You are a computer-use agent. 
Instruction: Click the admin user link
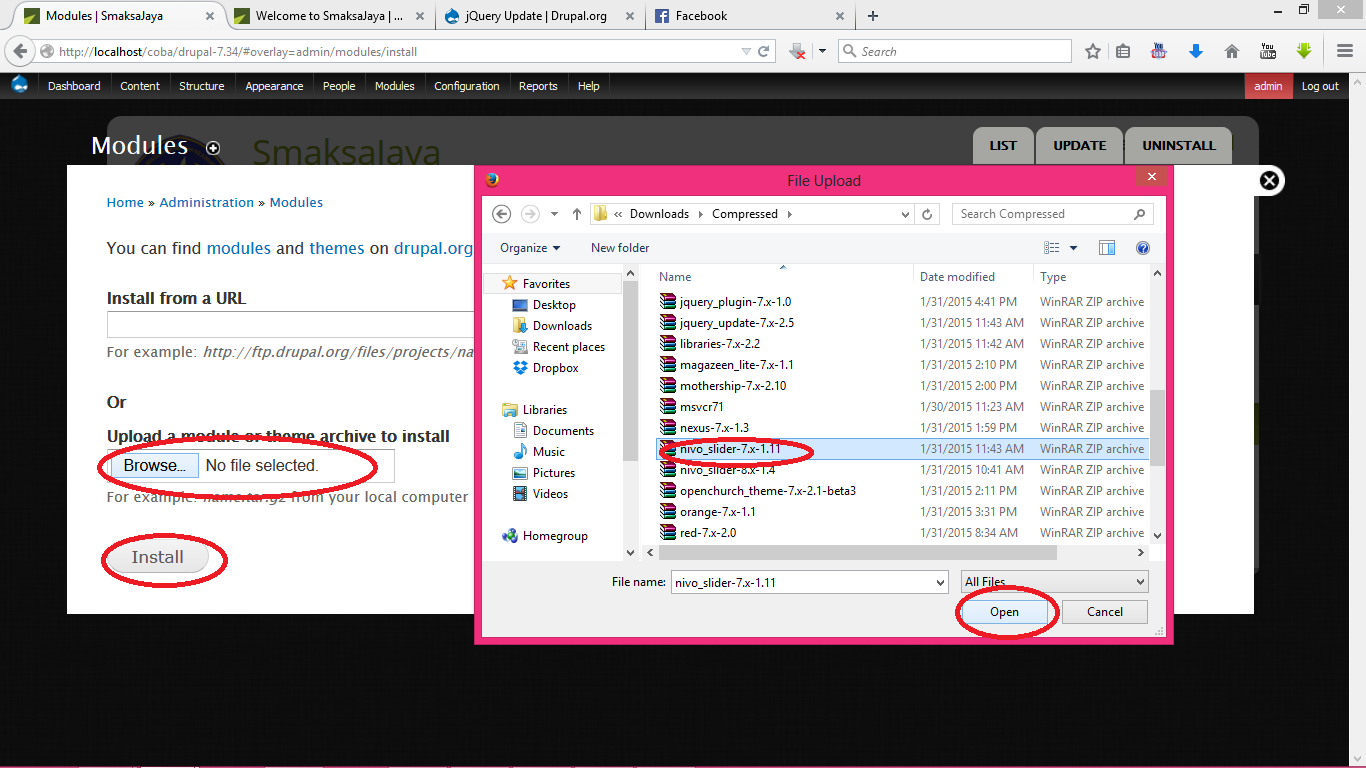[1268, 86]
